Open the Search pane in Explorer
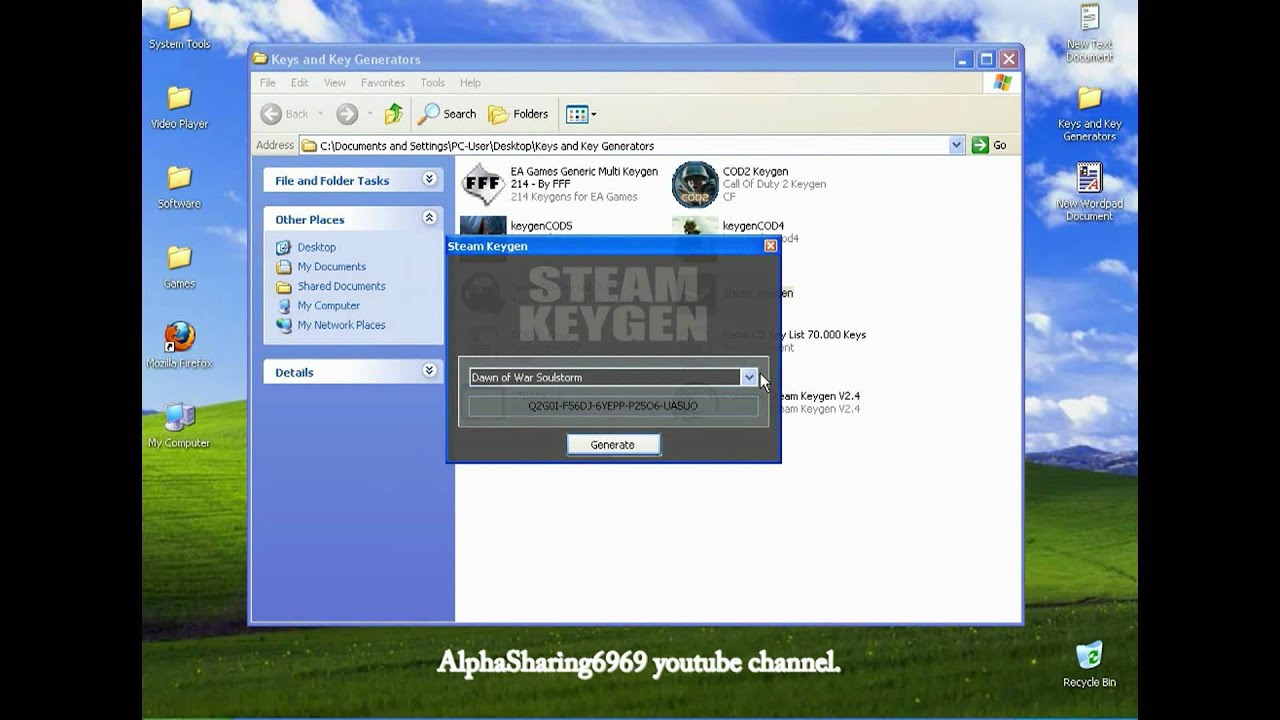The height and width of the screenshot is (720, 1280). tap(447, 114)
